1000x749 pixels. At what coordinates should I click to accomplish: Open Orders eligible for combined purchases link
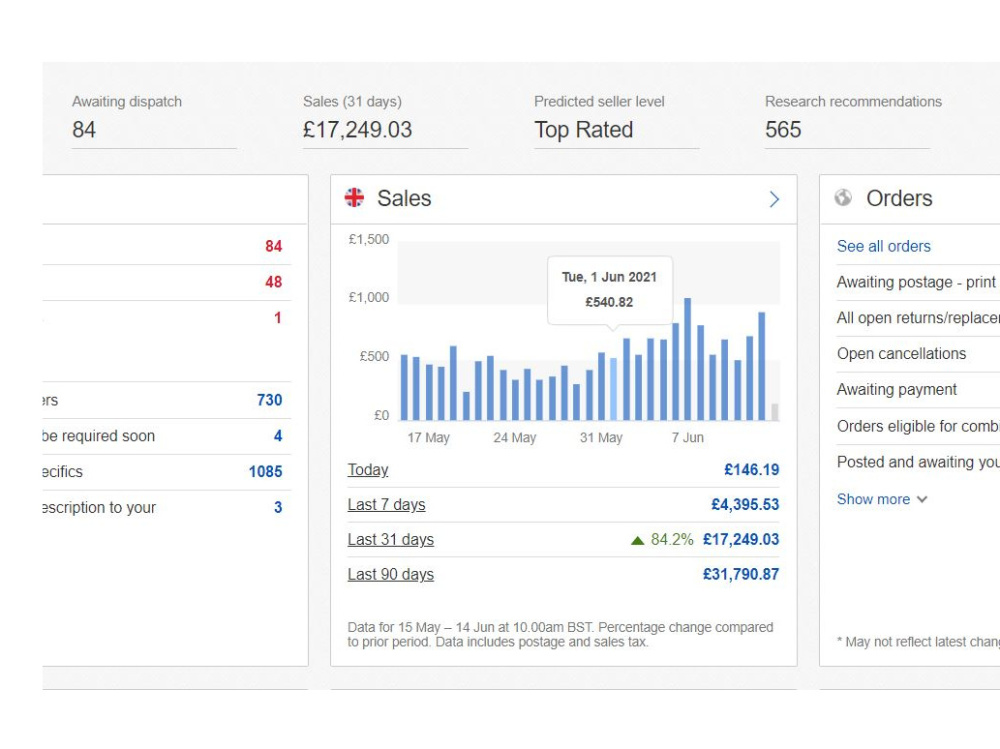point(918,426)
